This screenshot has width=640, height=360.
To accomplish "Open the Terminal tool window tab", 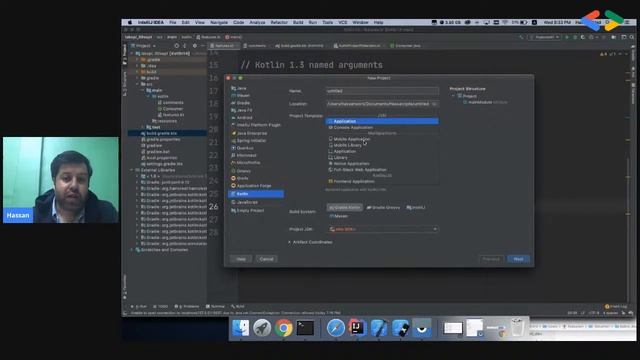I will [215, 306].
